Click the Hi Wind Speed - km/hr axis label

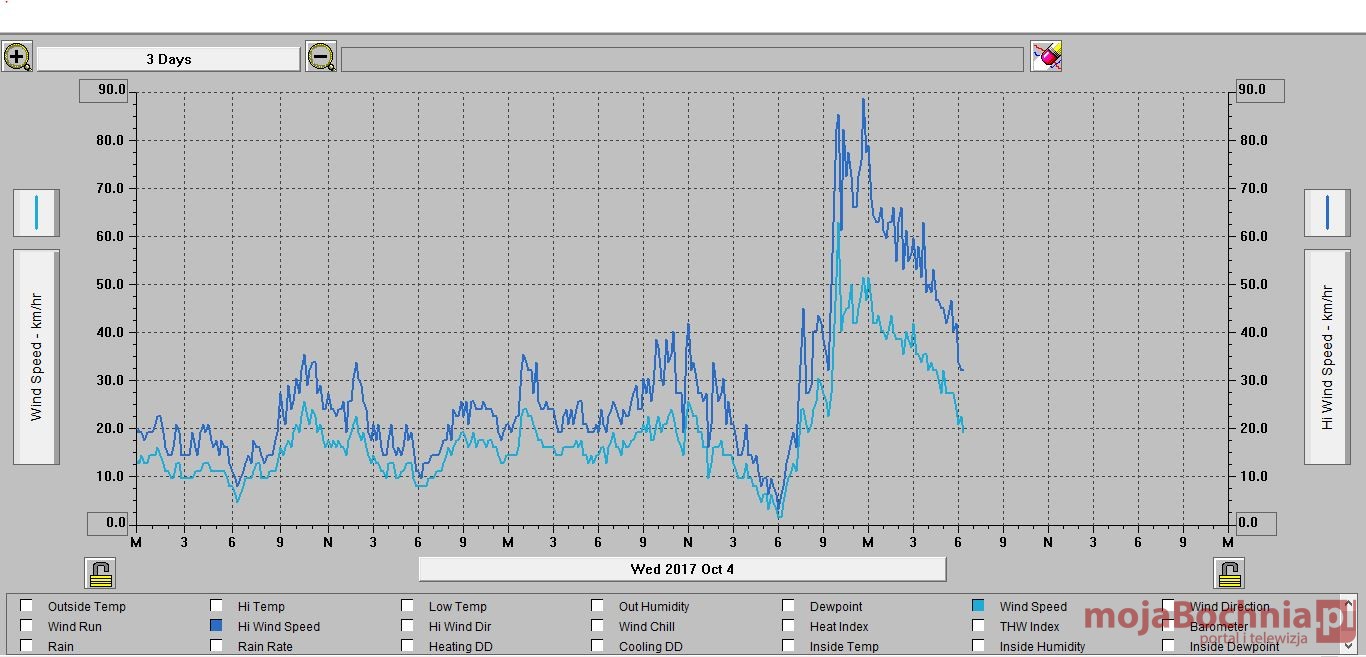pos(1327,357)
